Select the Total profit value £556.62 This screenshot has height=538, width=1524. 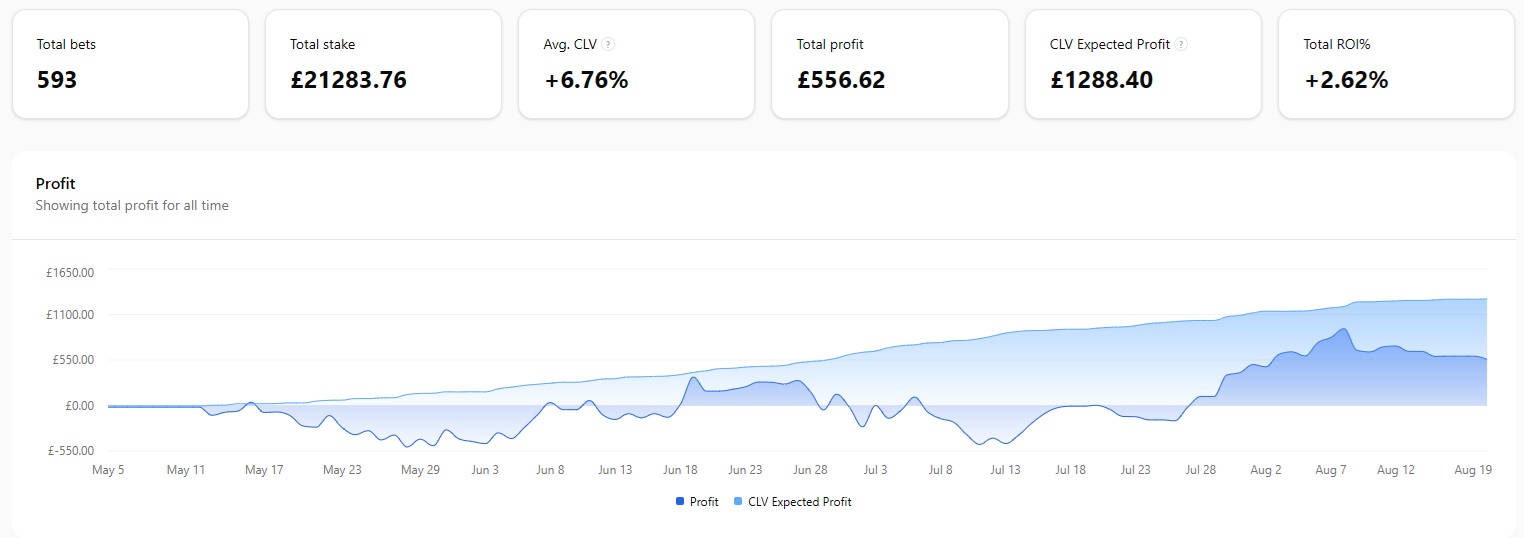coord(841,80)
